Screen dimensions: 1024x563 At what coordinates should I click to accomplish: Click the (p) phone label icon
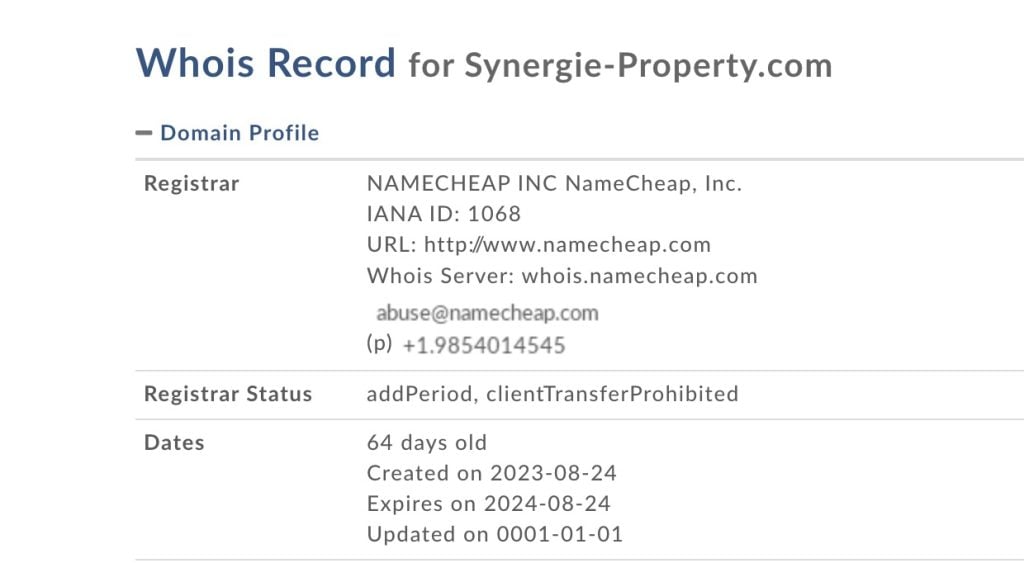(x=379, y=344)
